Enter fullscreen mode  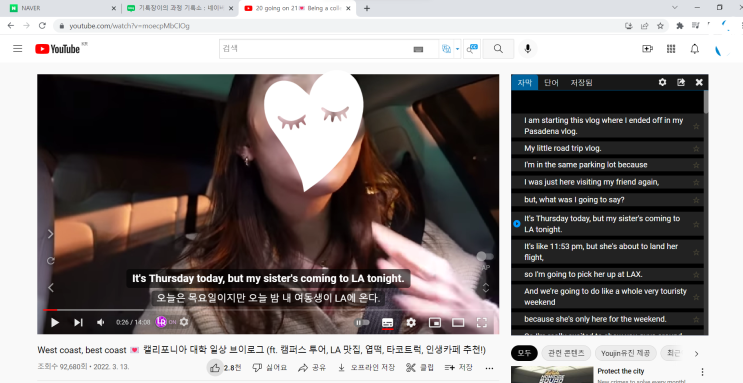point(481,322)
